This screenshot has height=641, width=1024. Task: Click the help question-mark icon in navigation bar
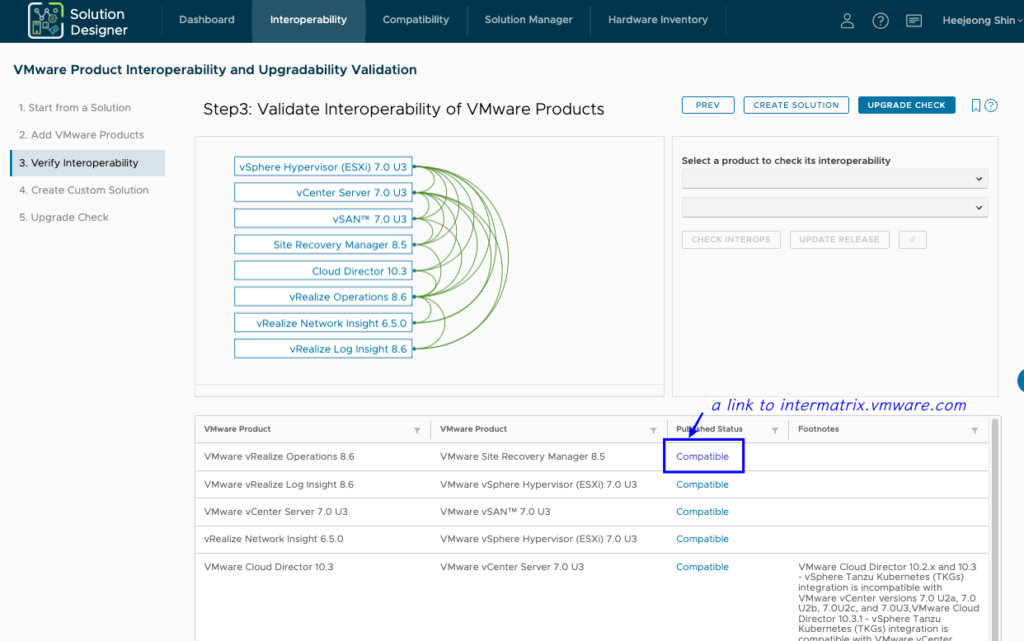(880, 20)
